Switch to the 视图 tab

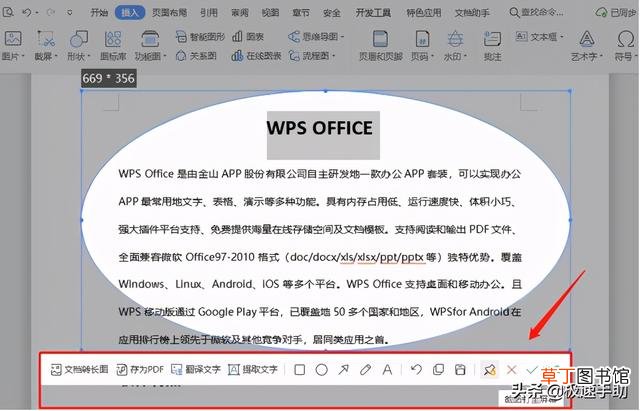(270, 13)
